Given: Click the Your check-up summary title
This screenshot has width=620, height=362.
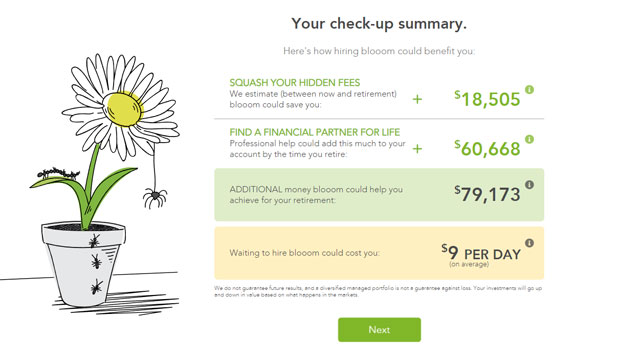Looking at the screenshot, I should [379, 24].
